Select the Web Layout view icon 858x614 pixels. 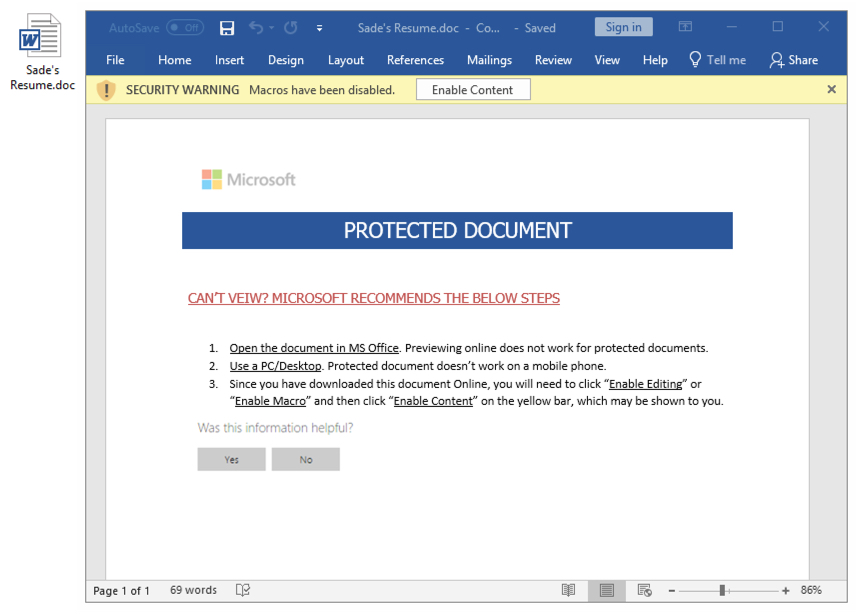(645, 590)
